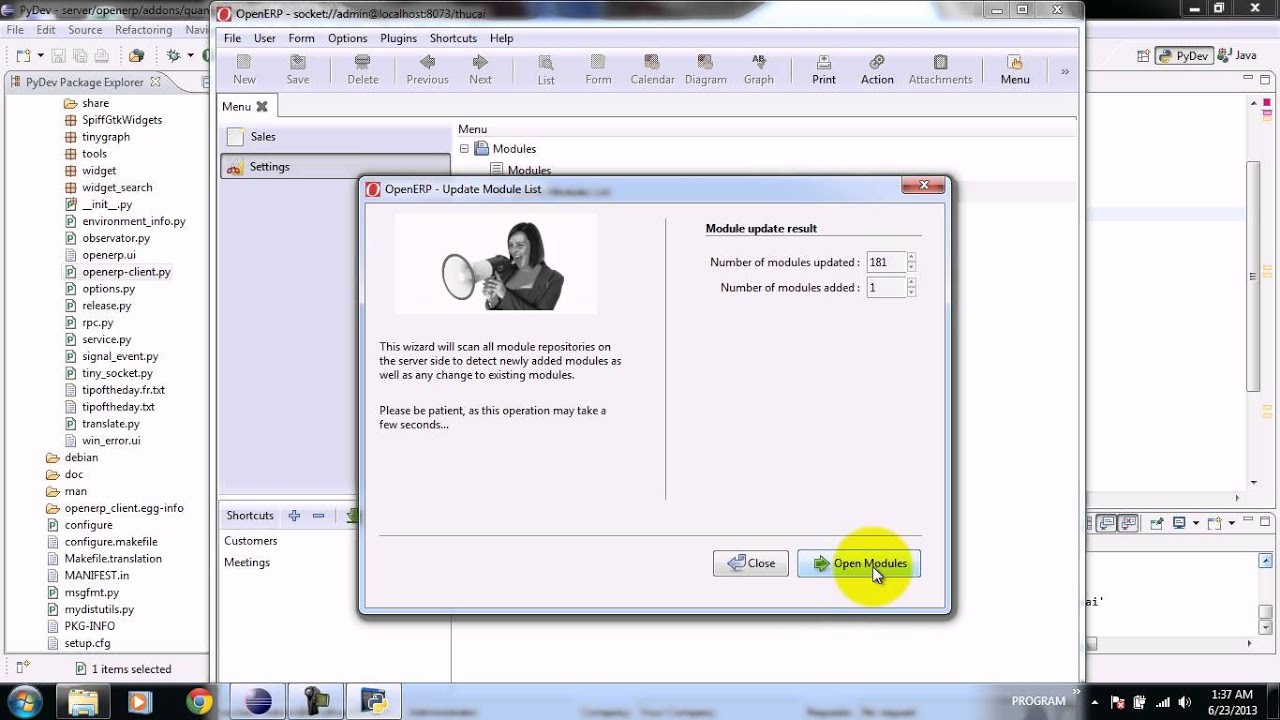Viewport: 1280px width, 720px height.
Task: Show hidden system tray icons arrow
Action: 1095,701
